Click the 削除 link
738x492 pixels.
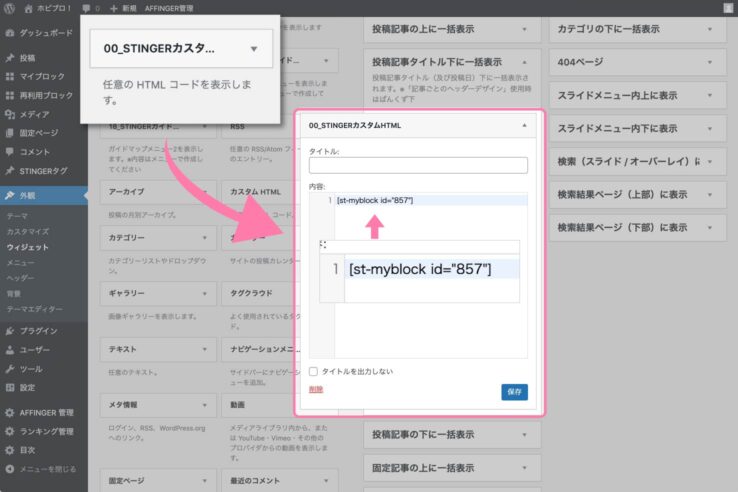316,389
